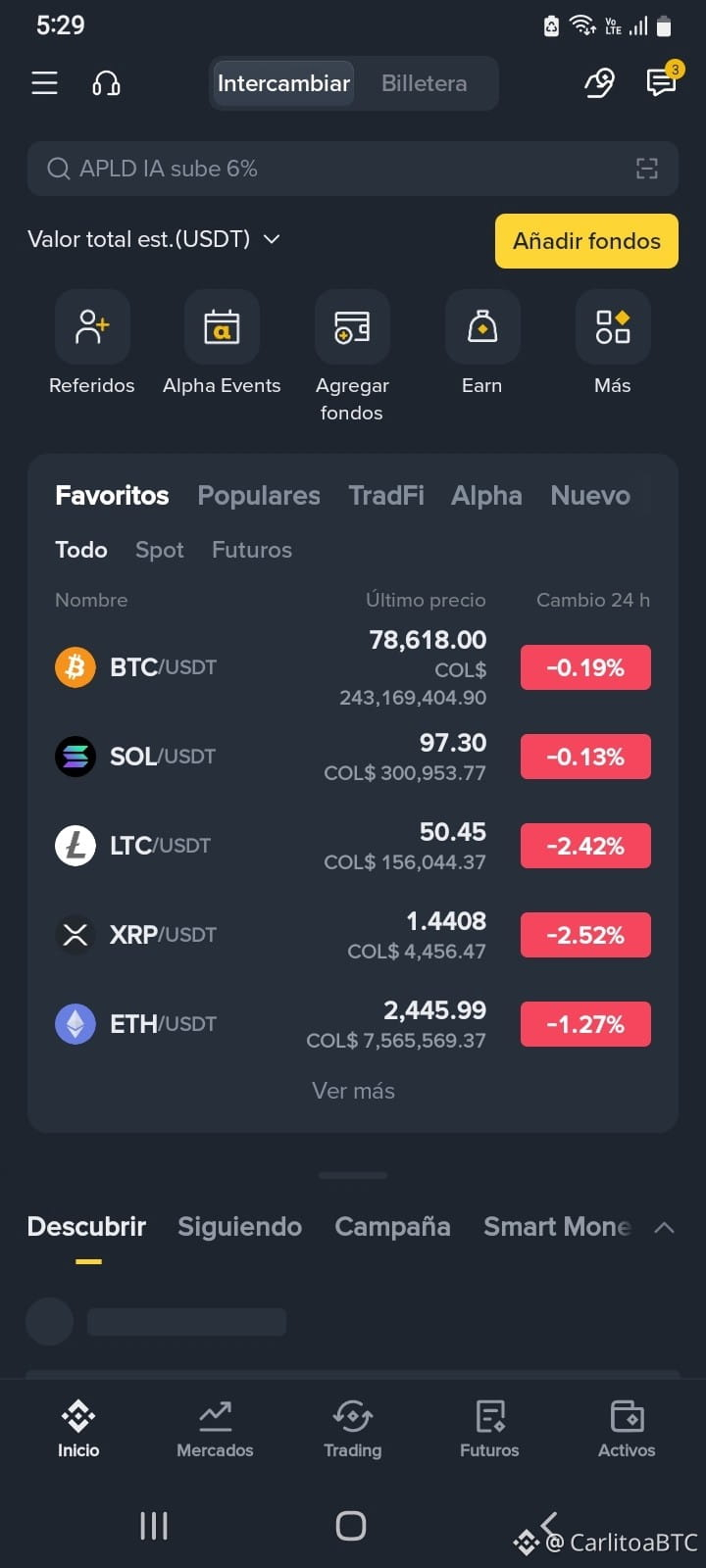The image size is (706, 1568).
Task: Switch to the Populares tab
Action: pos(259,496)
